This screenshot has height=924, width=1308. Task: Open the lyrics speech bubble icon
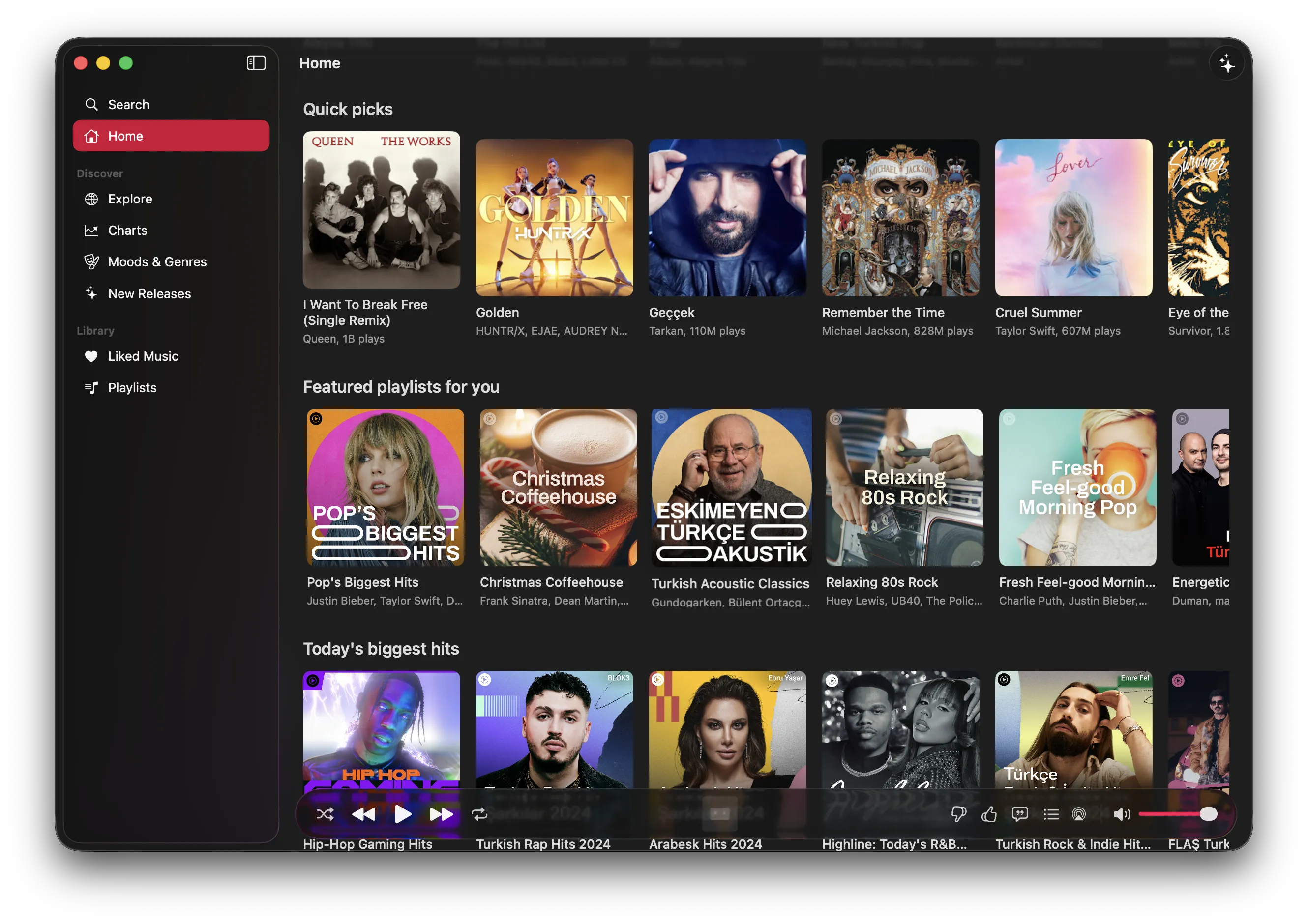[x=1020, y=814]
